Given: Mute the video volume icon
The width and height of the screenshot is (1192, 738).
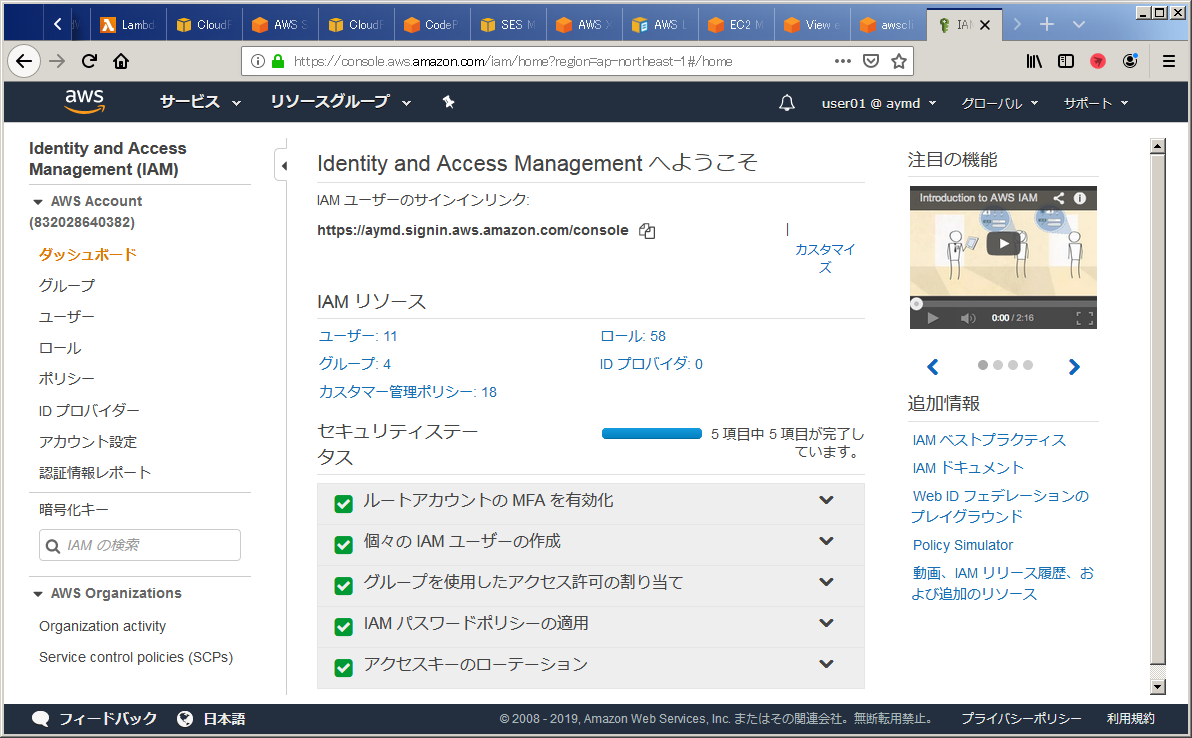Looking at the screenshot, I should point(968,318).
